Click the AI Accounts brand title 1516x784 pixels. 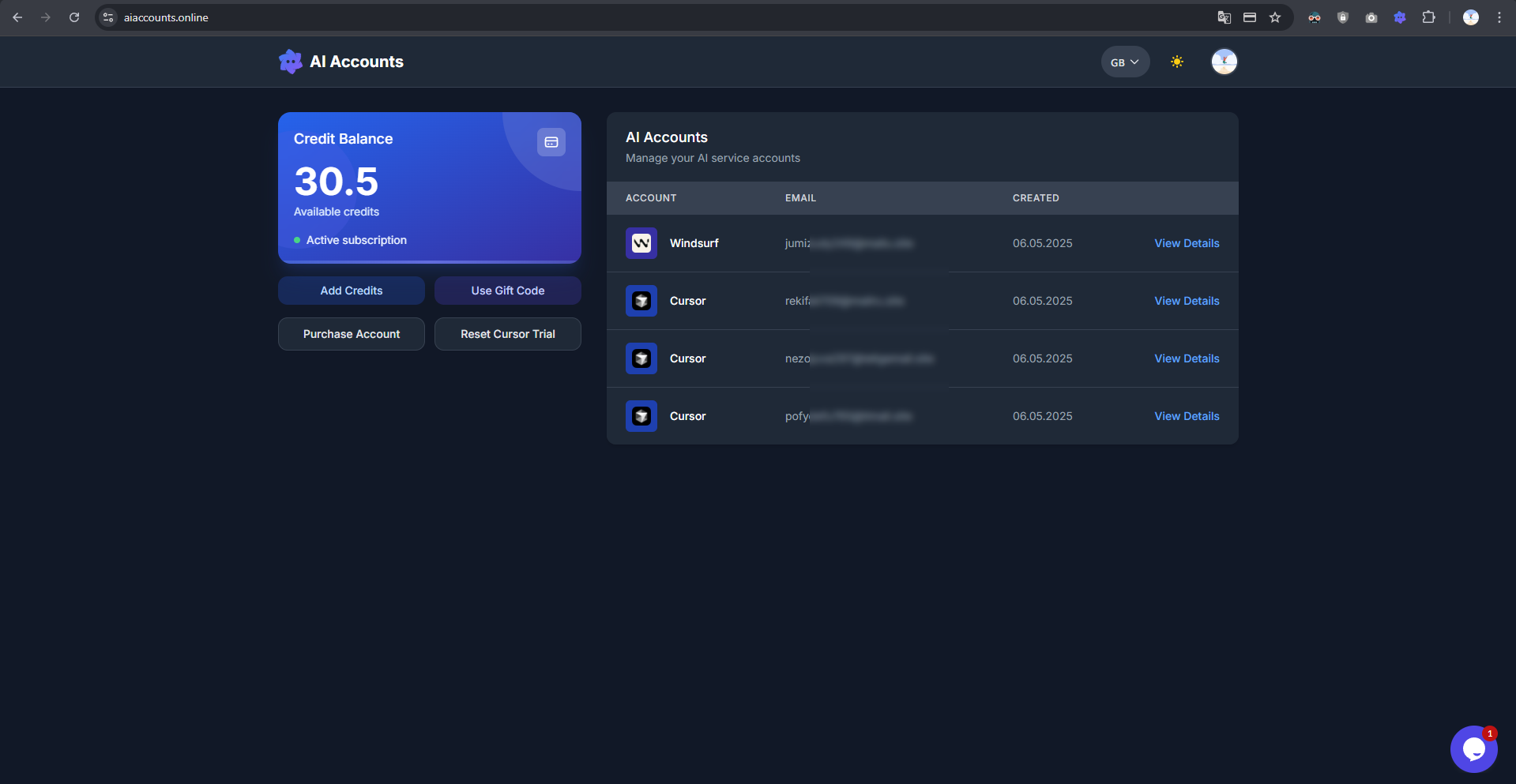click(x=356, y=62)
